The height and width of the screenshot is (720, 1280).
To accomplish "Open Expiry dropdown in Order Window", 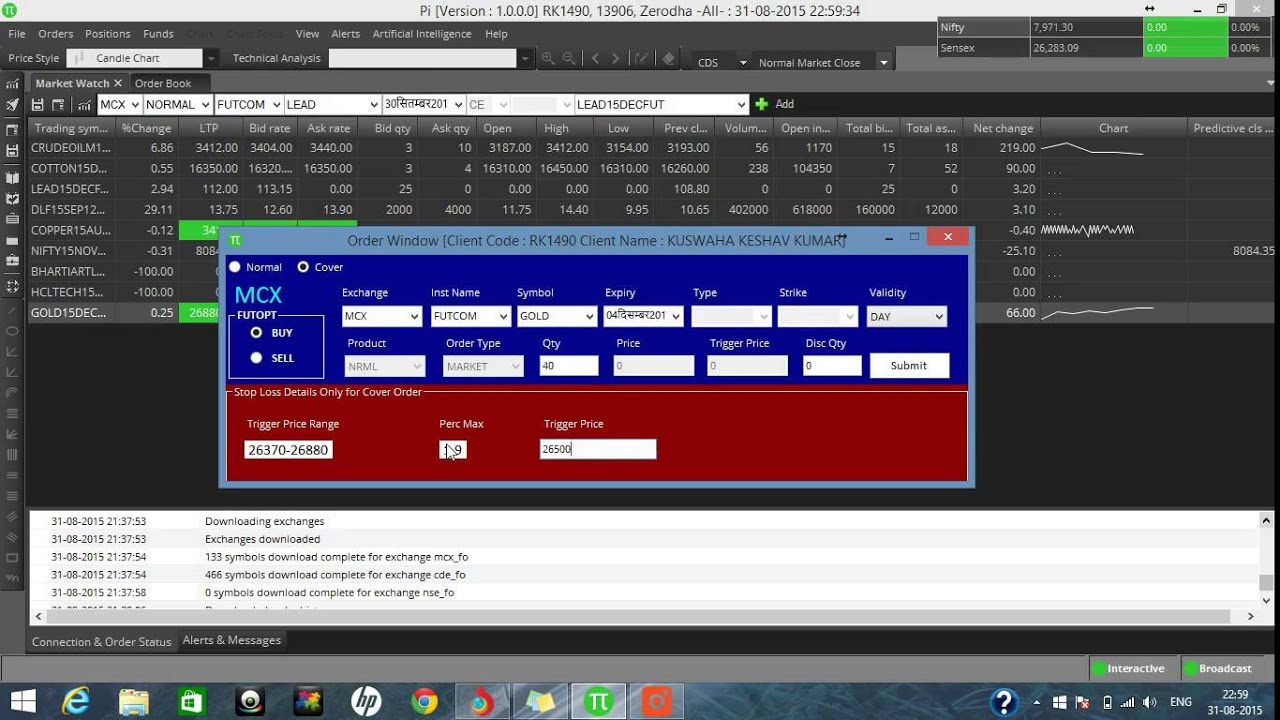I will tap(643, 316).
